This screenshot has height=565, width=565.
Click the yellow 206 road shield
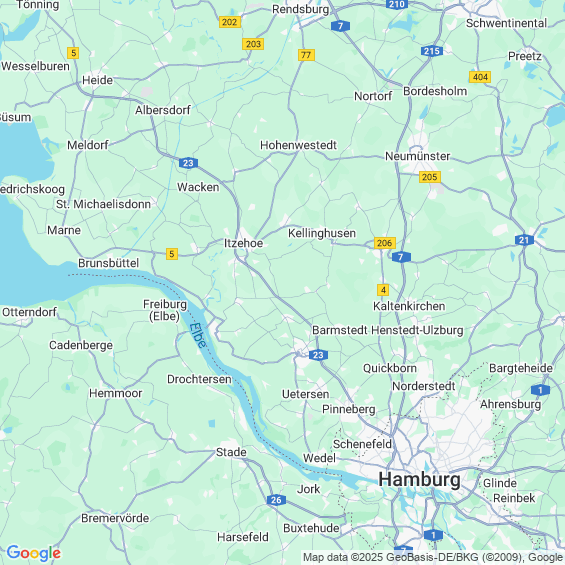384,243
